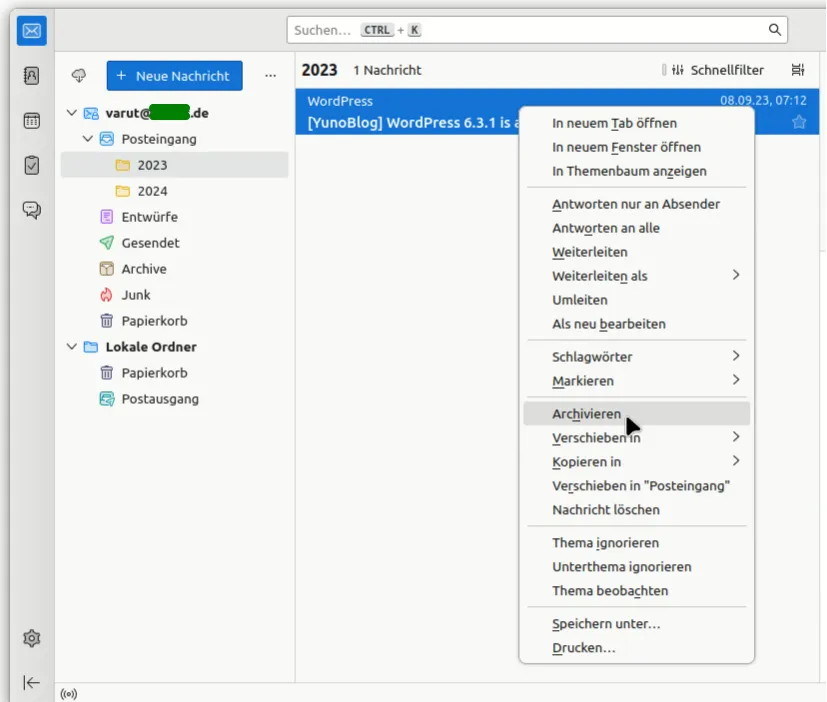Collapse the Posteingang folder
827x702 pixels.
[89, 140]
